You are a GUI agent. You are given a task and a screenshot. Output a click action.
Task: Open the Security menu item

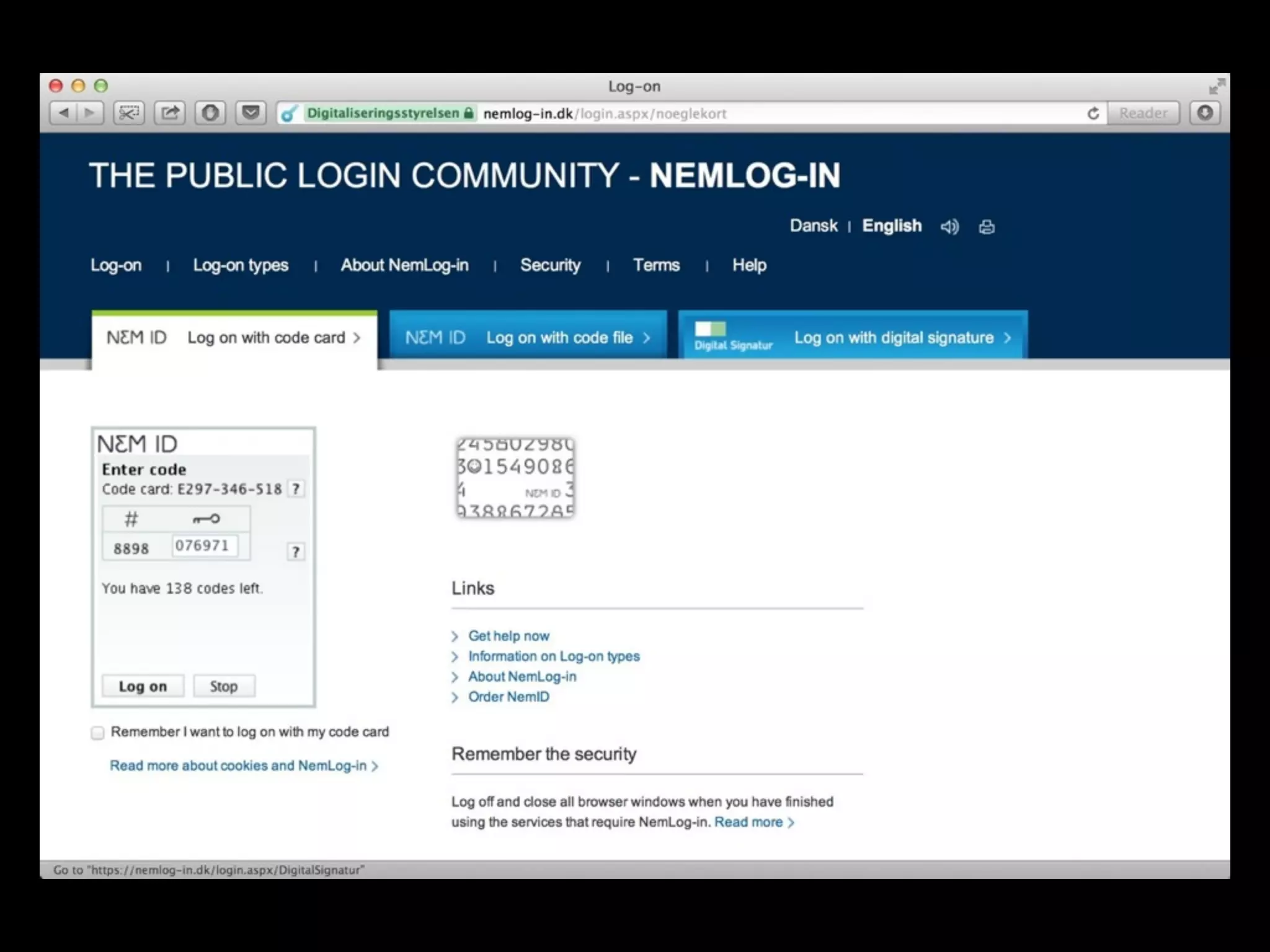pos(550,265)
